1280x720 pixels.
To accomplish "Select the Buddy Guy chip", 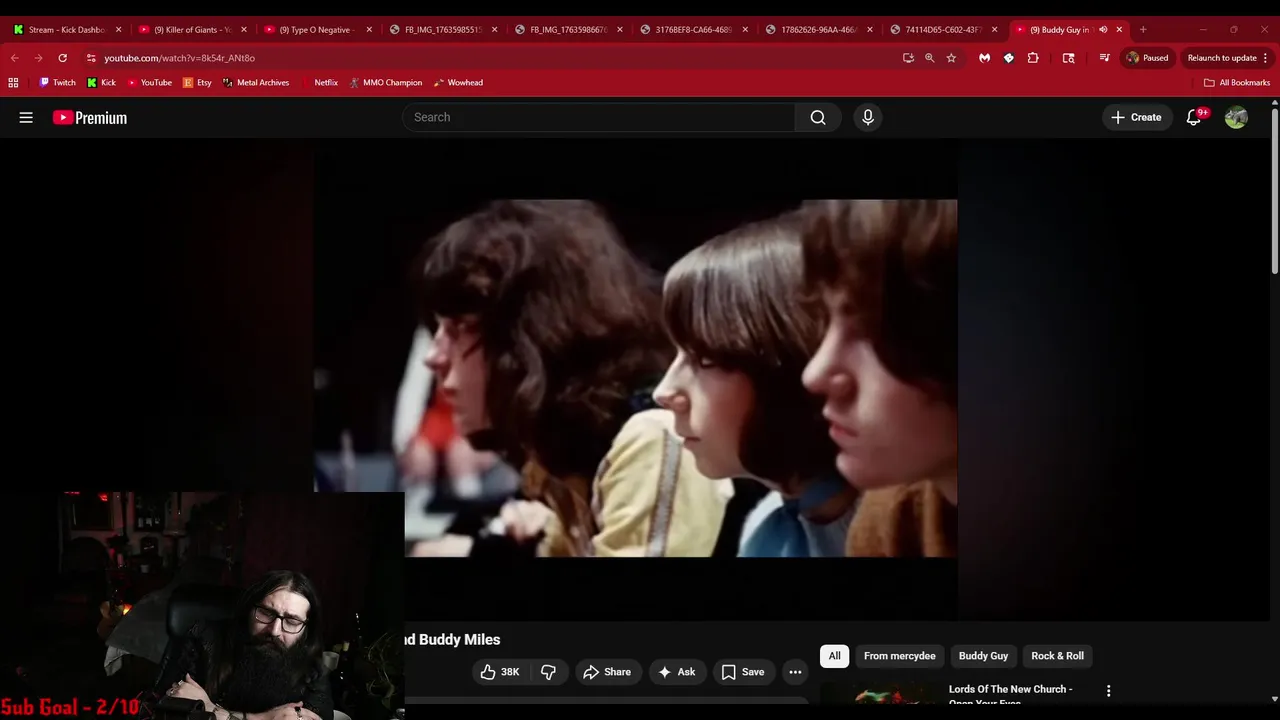I will point(983,656).
